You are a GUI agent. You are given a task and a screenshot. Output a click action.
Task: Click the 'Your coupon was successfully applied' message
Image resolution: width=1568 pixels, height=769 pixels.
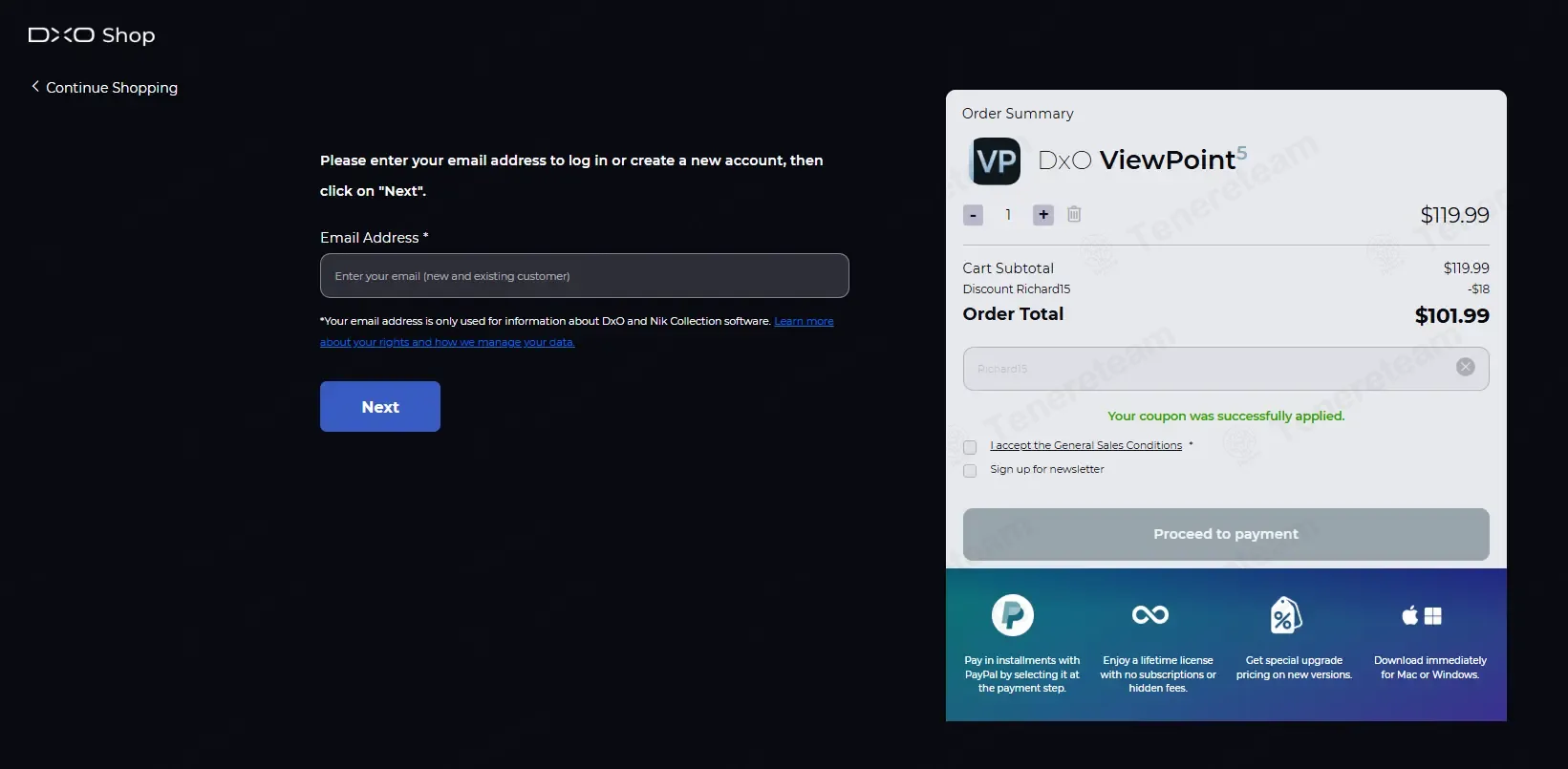1226,416
